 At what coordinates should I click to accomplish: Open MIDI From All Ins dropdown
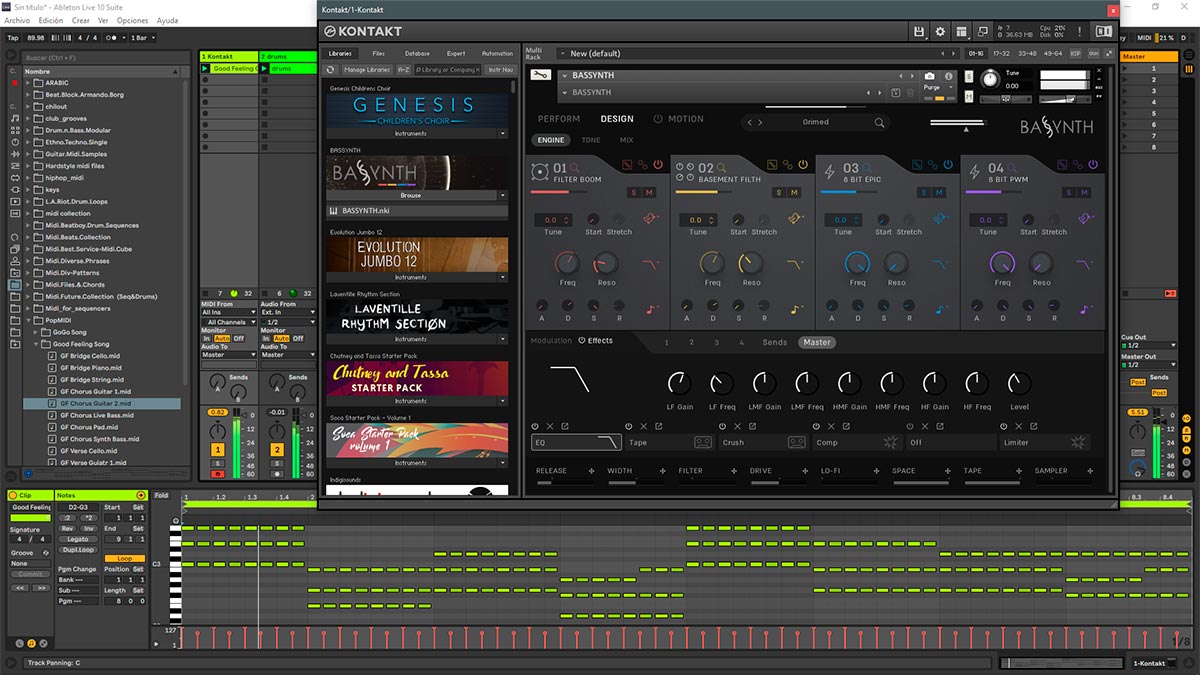tap(227, 312)
